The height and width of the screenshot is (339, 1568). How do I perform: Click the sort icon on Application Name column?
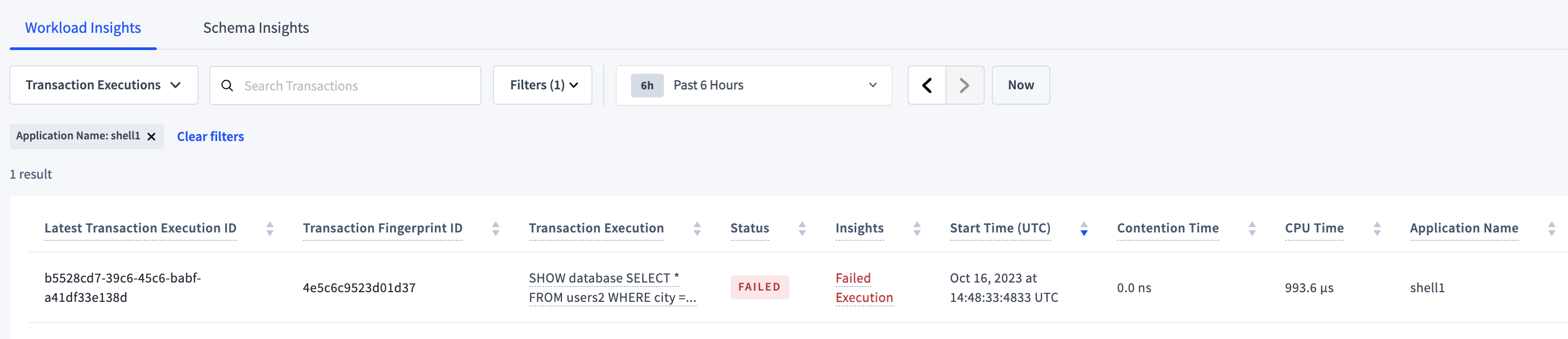click(1552, 229)
